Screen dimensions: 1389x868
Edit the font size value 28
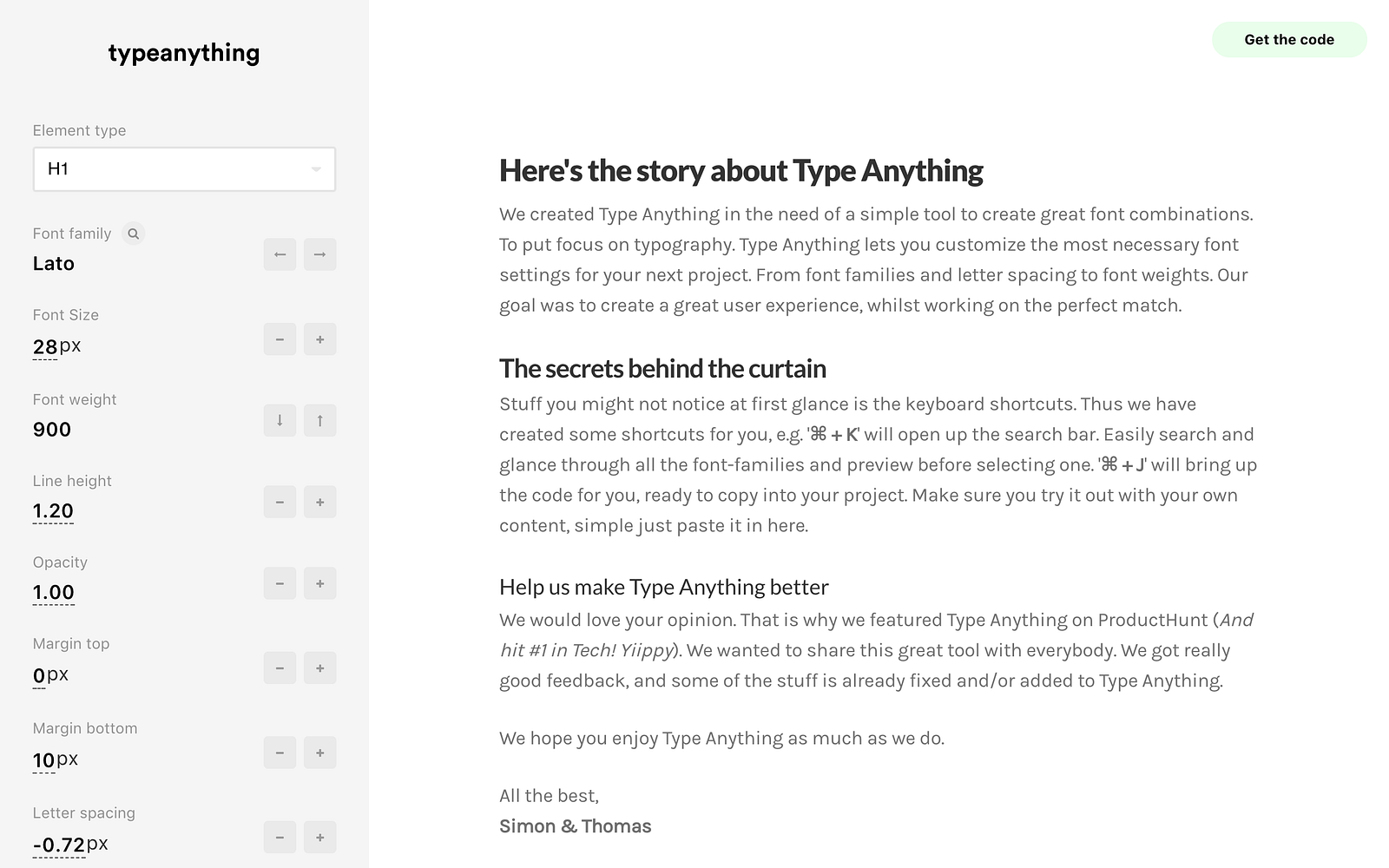pos(45,346)
